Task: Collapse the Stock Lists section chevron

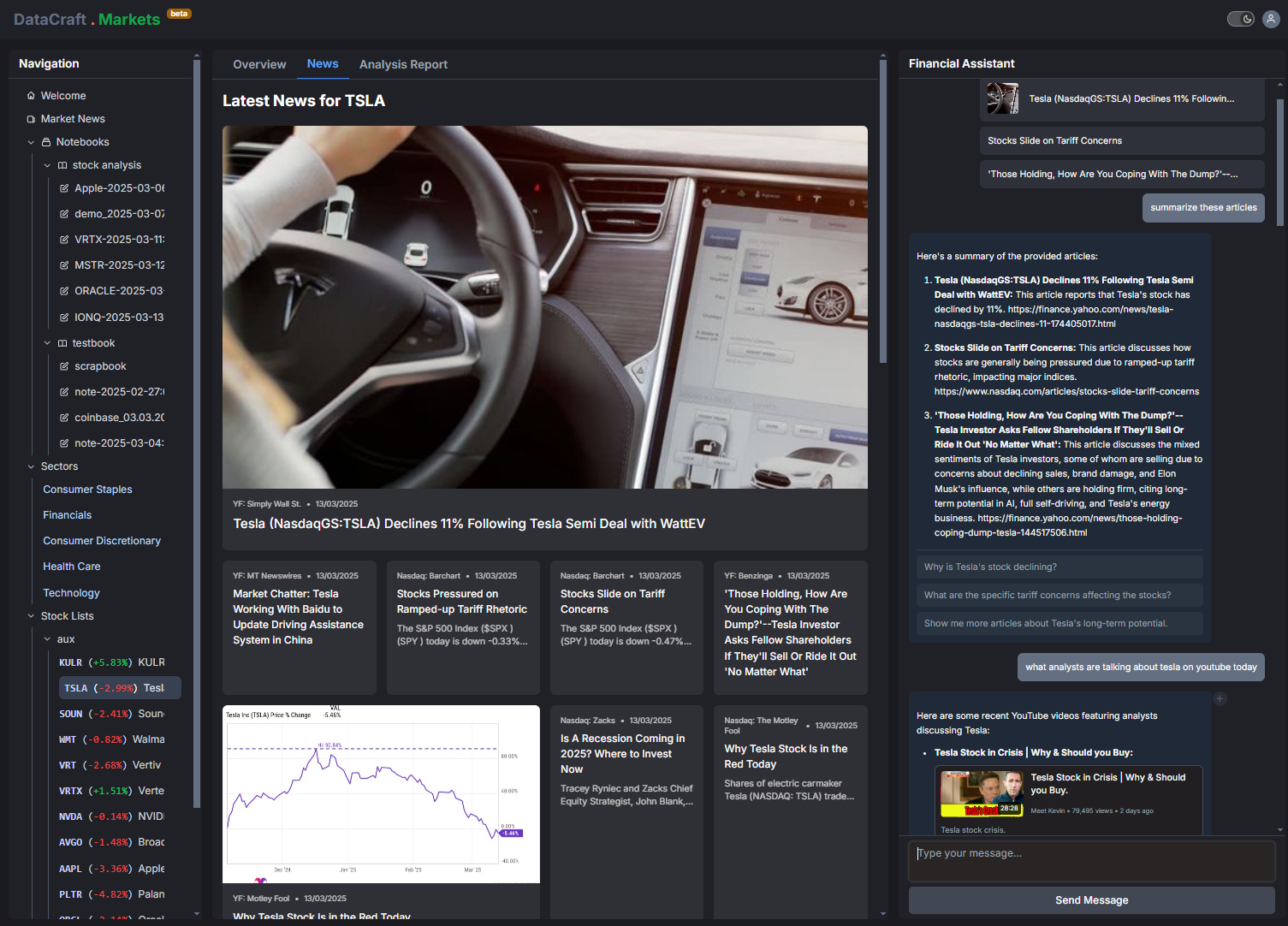Action: point(31,616)
